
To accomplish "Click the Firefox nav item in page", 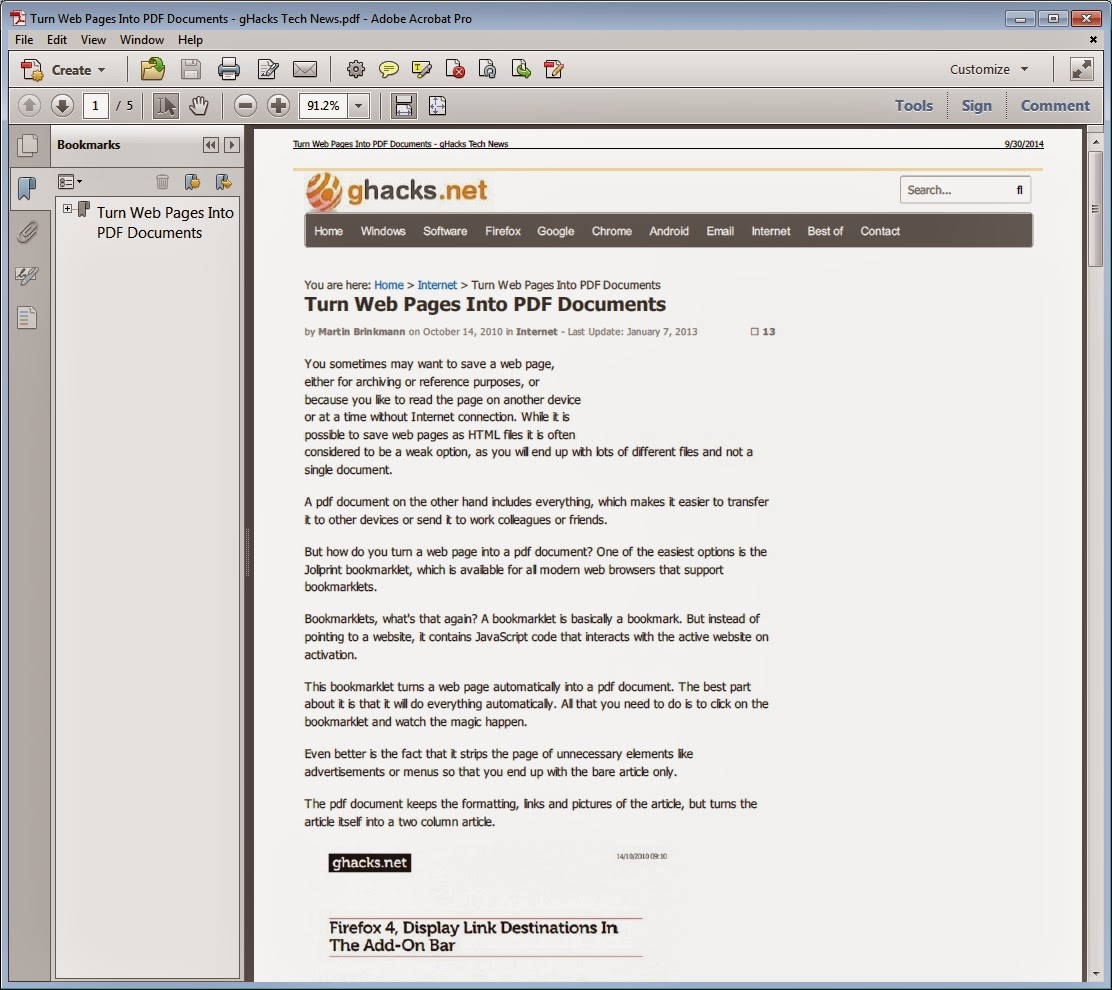I will point(503,231).
